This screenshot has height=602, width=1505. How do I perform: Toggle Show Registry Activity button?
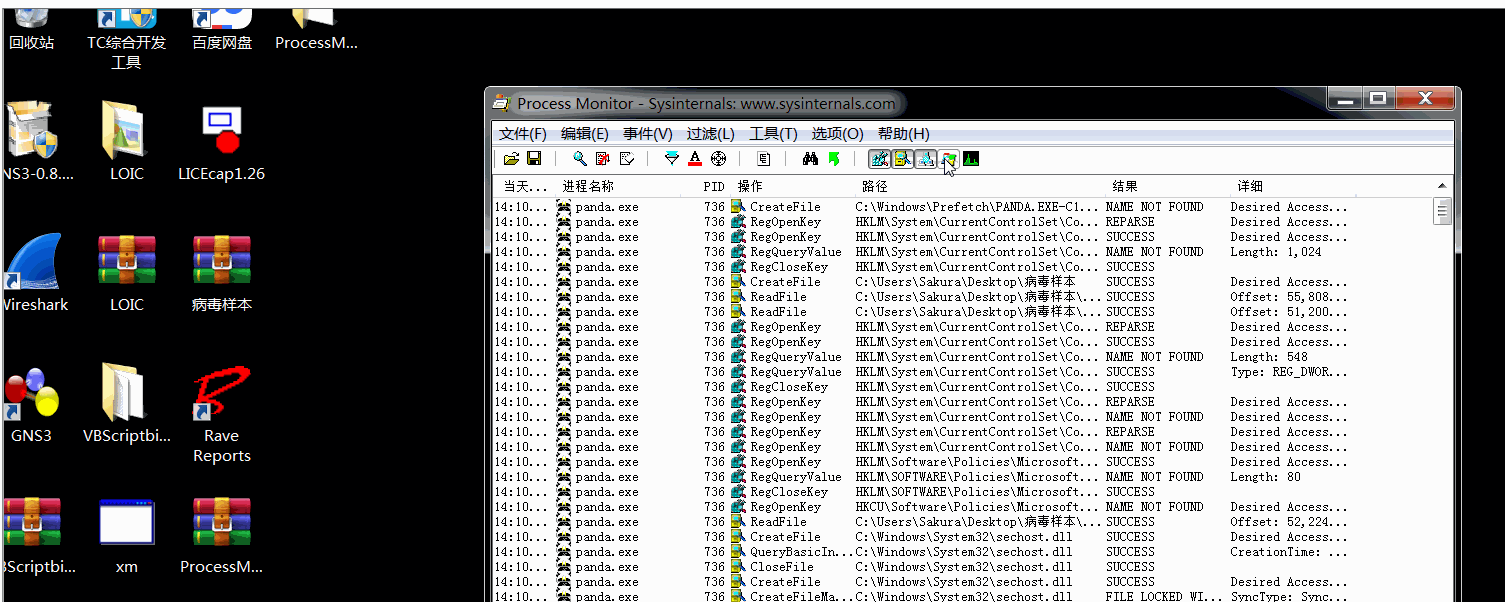click(x=879, y=159)
